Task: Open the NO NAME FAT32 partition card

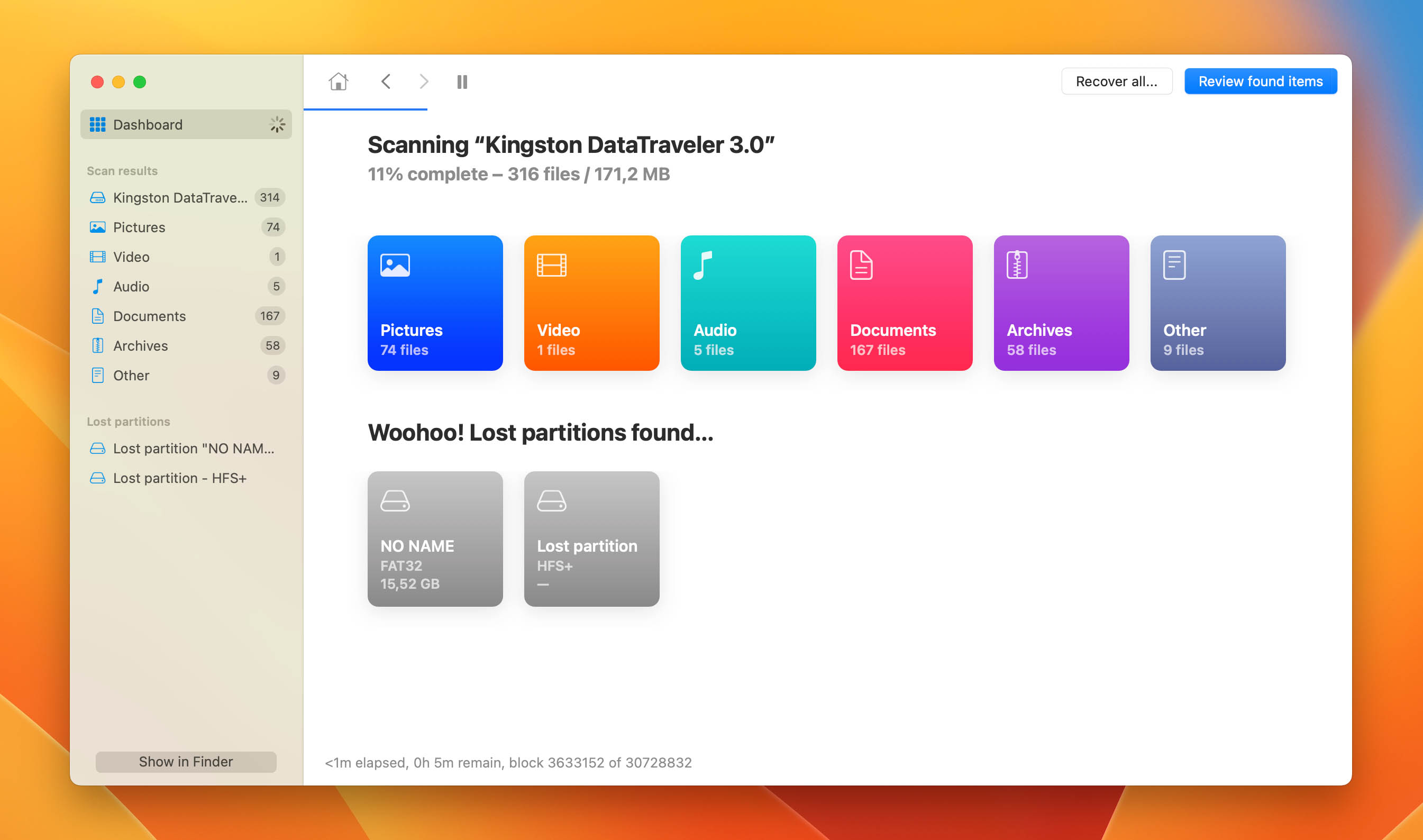Action: [435, 539]
